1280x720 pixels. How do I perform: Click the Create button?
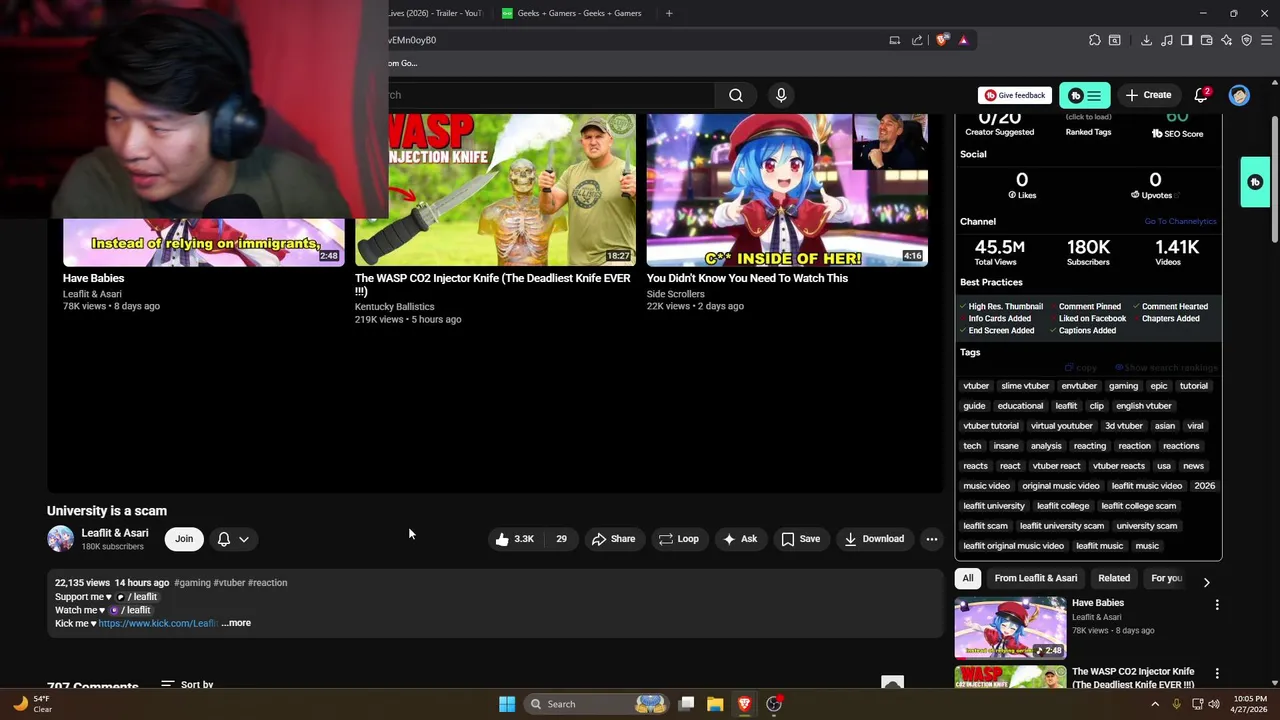1148,95
